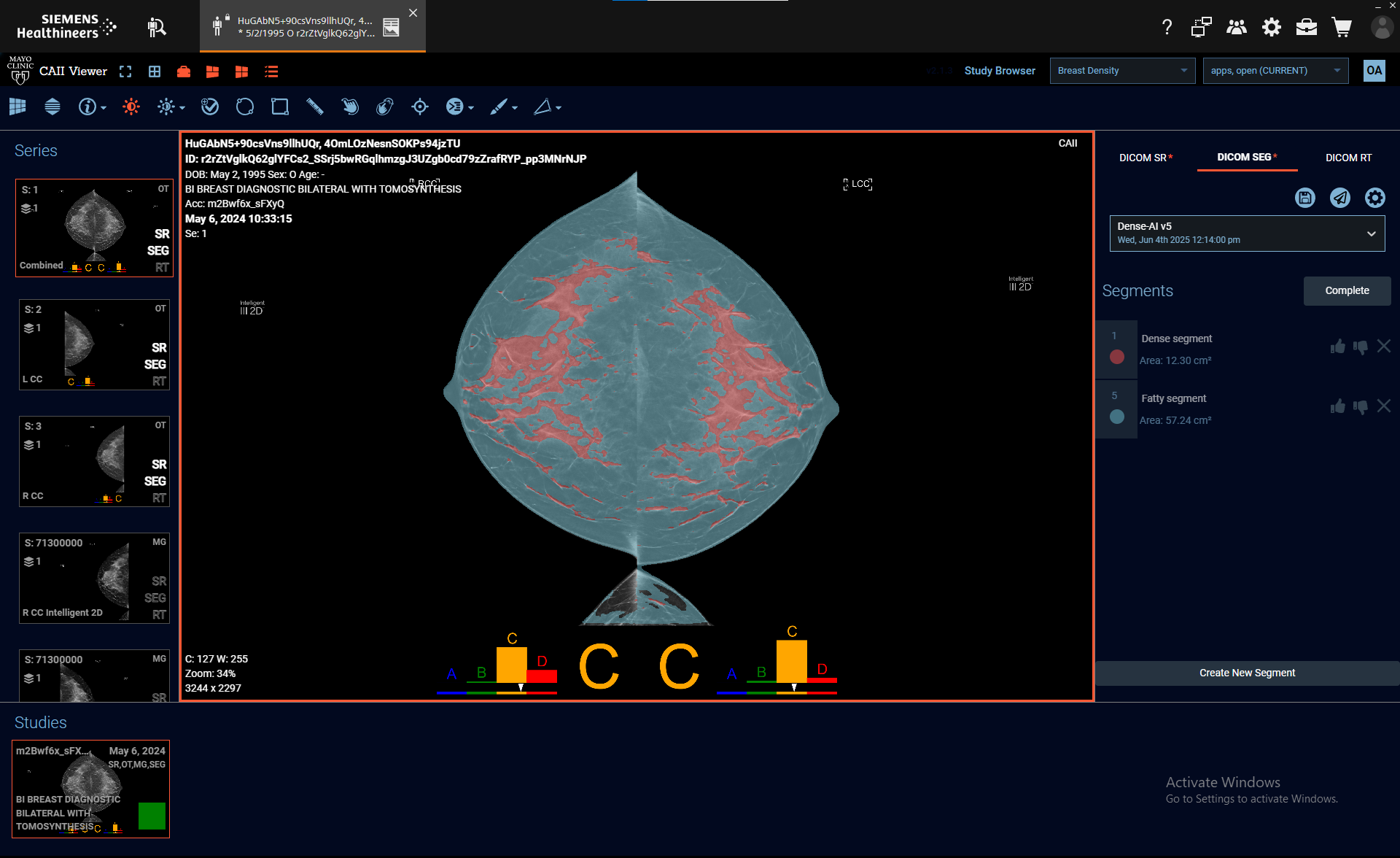Image resolution: width=1400 pixels, height=858 pixels.
Task: Click the stack scroll layers icon
Action: 52,107
